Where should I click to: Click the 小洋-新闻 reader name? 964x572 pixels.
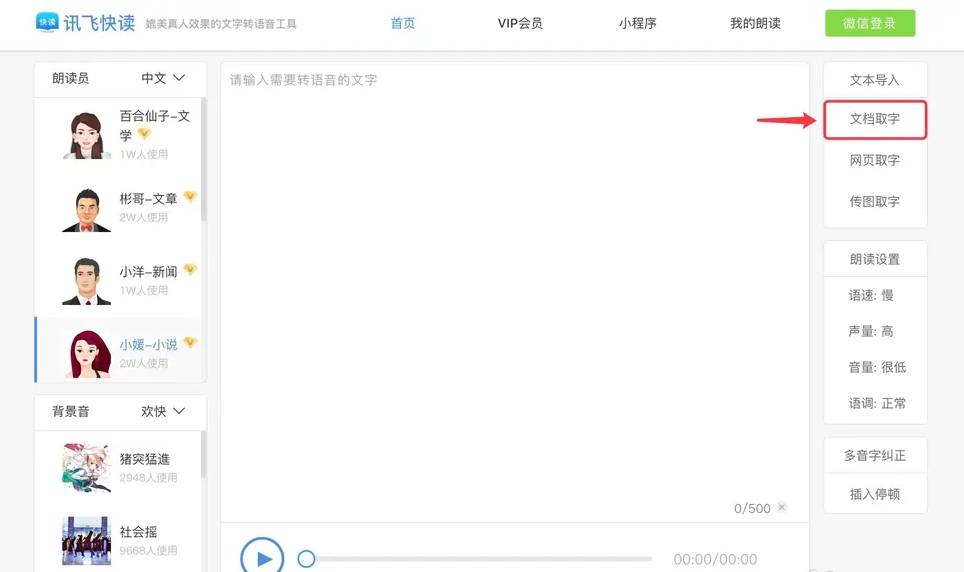coord(148,271)
